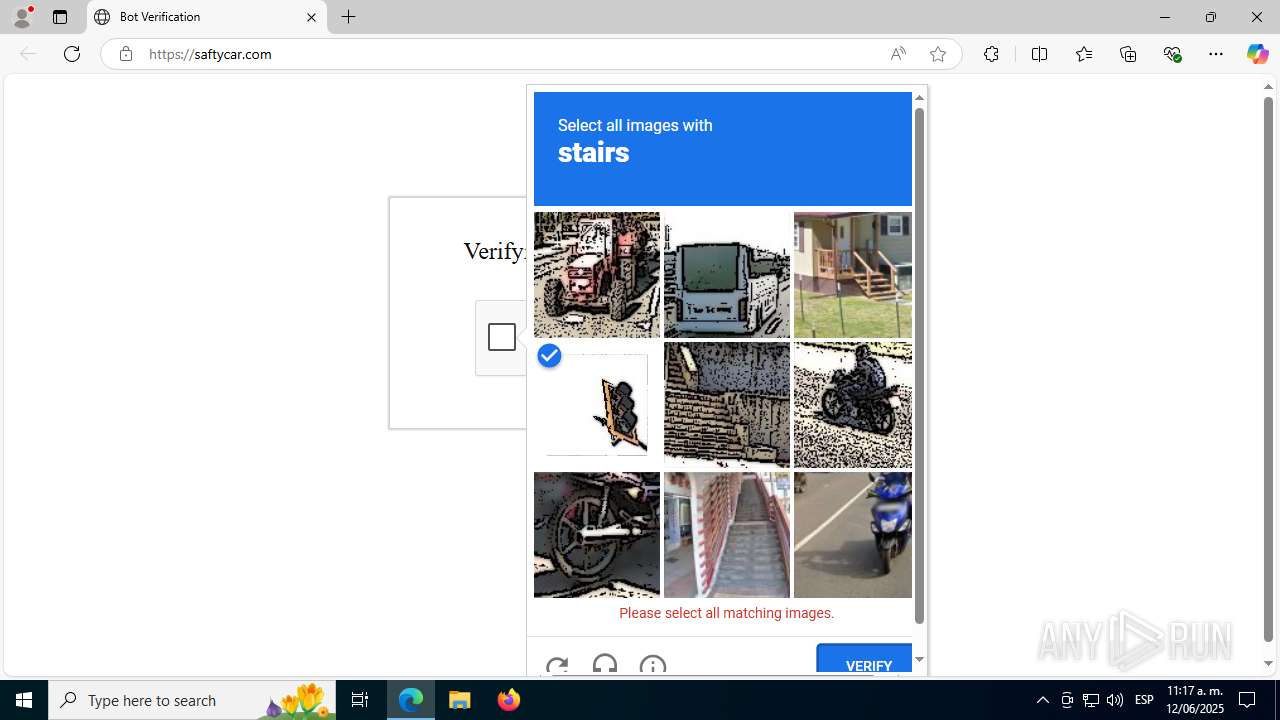View site information lock icon
The image size is (1280, 720).
[125, 54]
